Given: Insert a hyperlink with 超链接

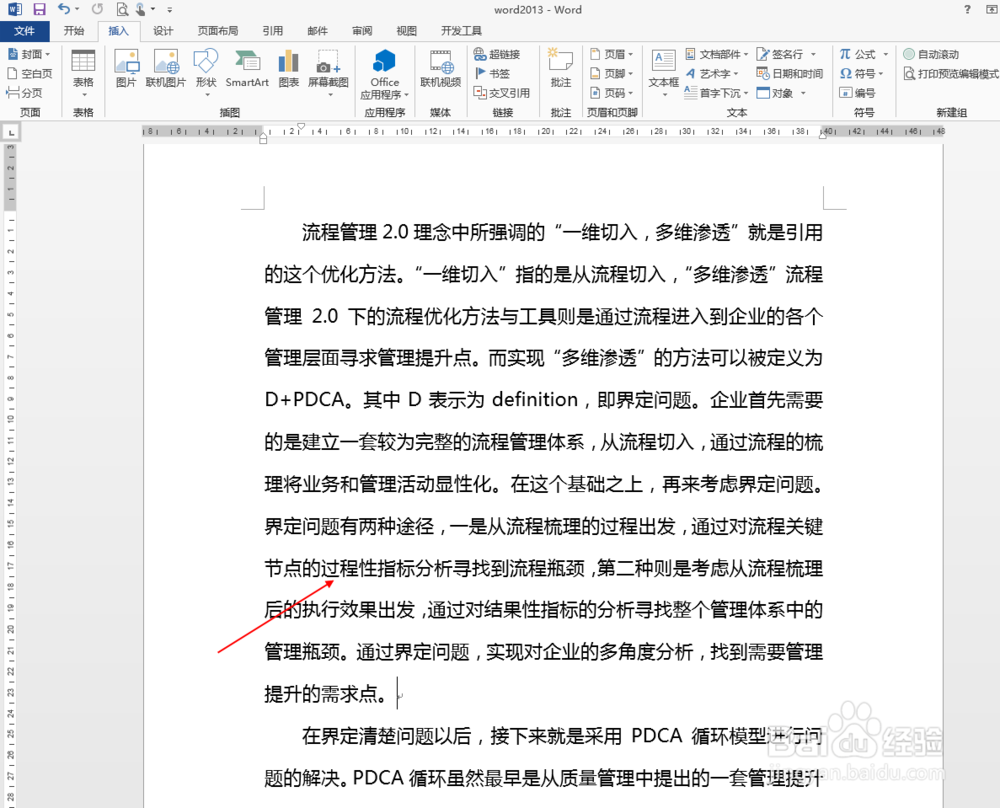Looking at the screenshot, I should (497, 54).
